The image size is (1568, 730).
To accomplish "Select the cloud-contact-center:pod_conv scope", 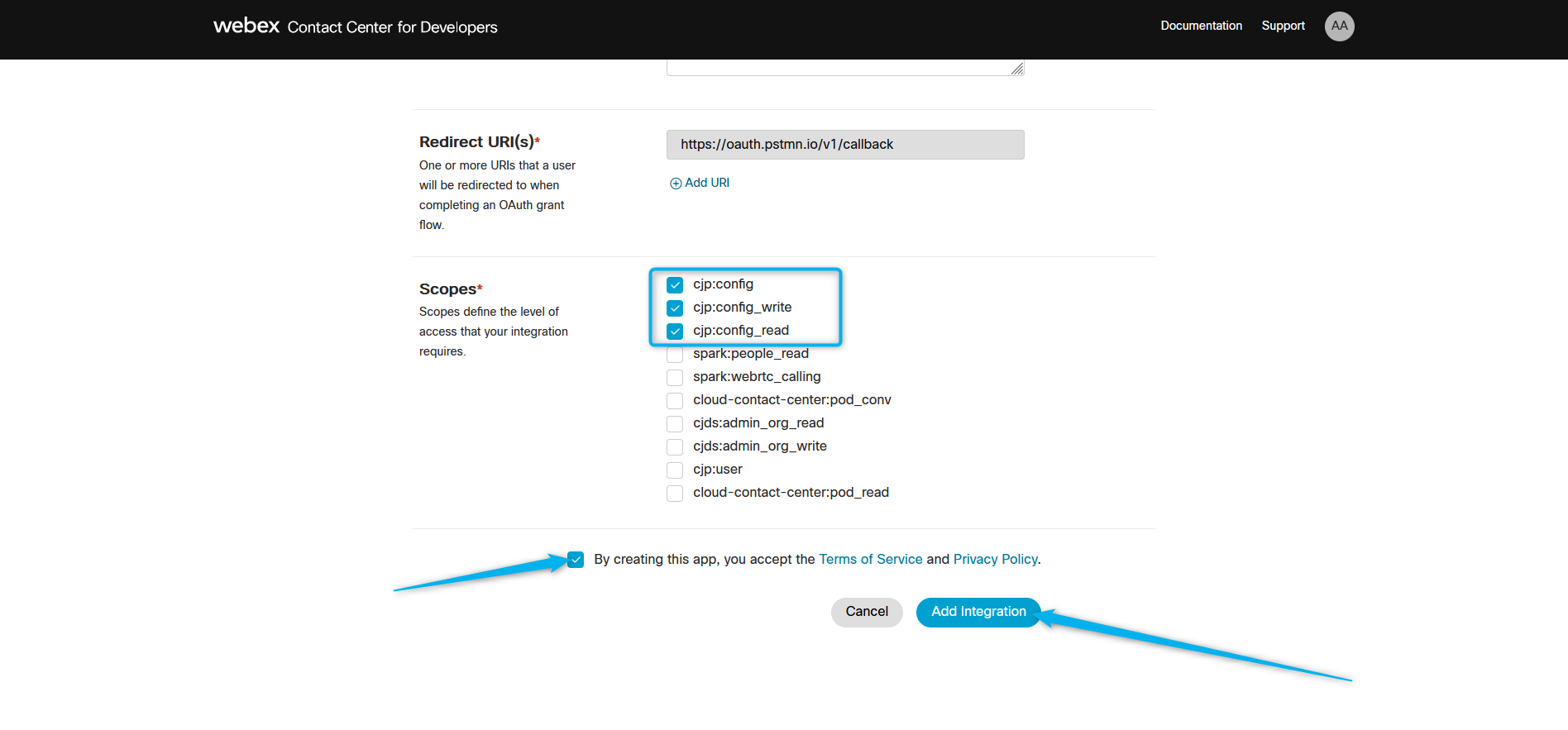I will [x=675, y=401].
